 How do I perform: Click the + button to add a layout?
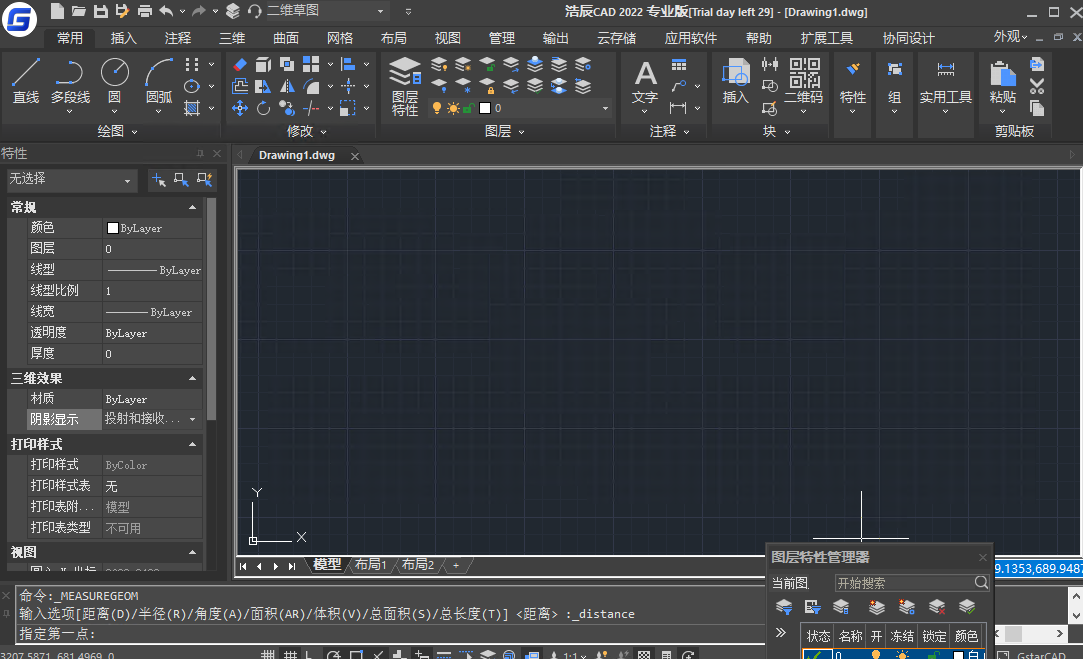pyautogui.click(x=454, y=565)
